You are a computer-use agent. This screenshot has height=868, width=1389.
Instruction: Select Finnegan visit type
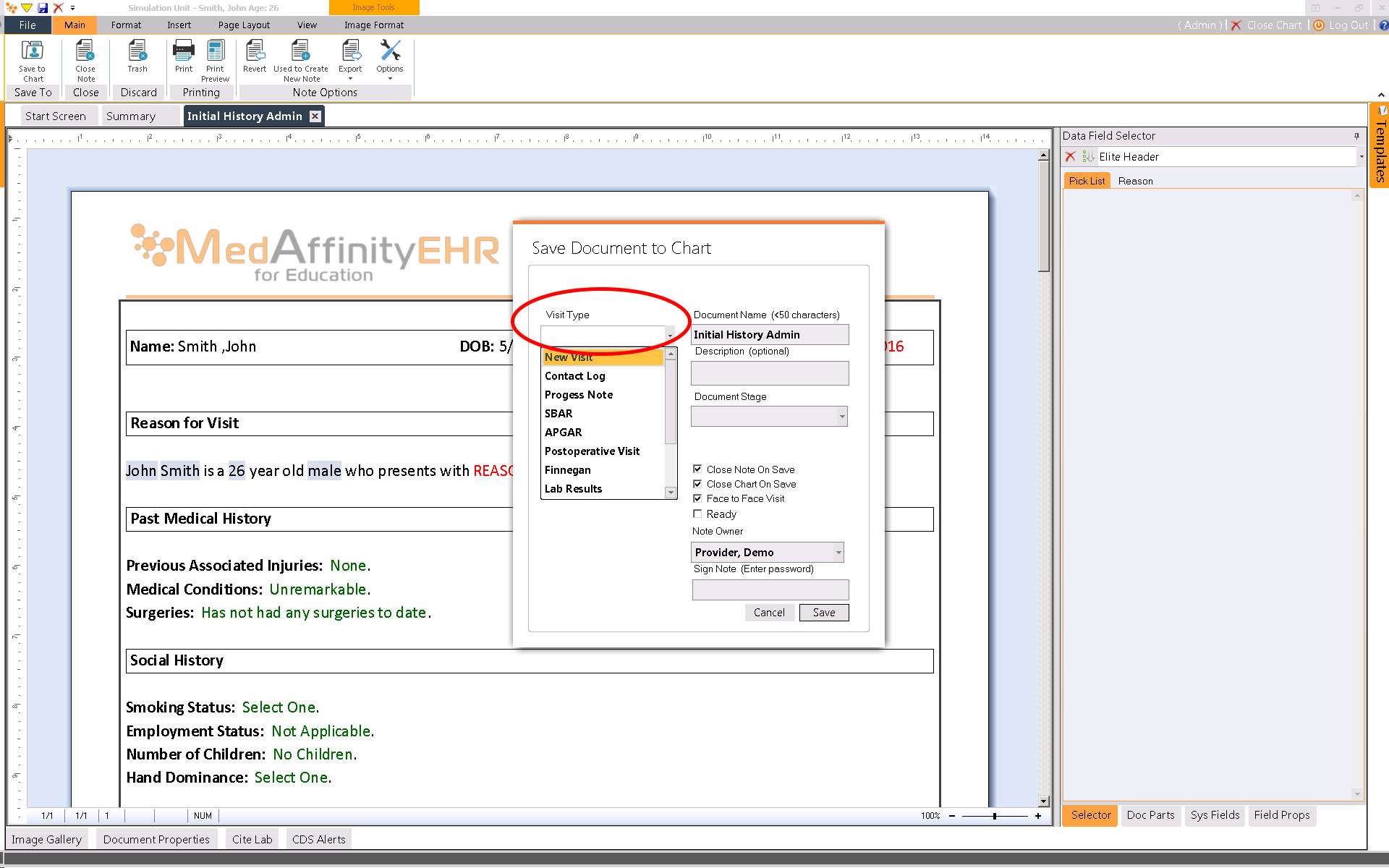603,470
